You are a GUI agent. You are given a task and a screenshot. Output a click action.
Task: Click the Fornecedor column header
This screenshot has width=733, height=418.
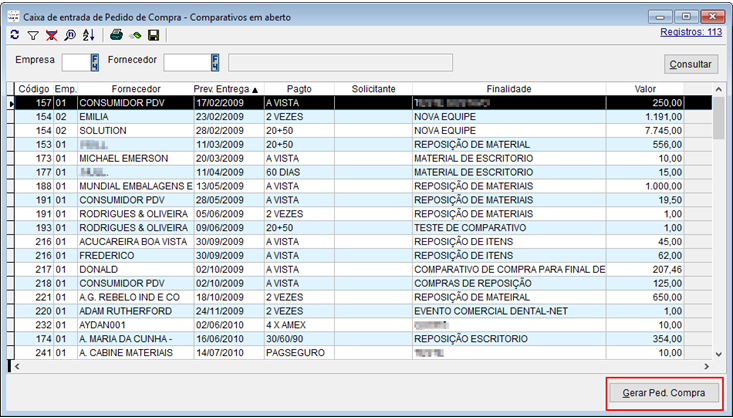click(134, 89)
